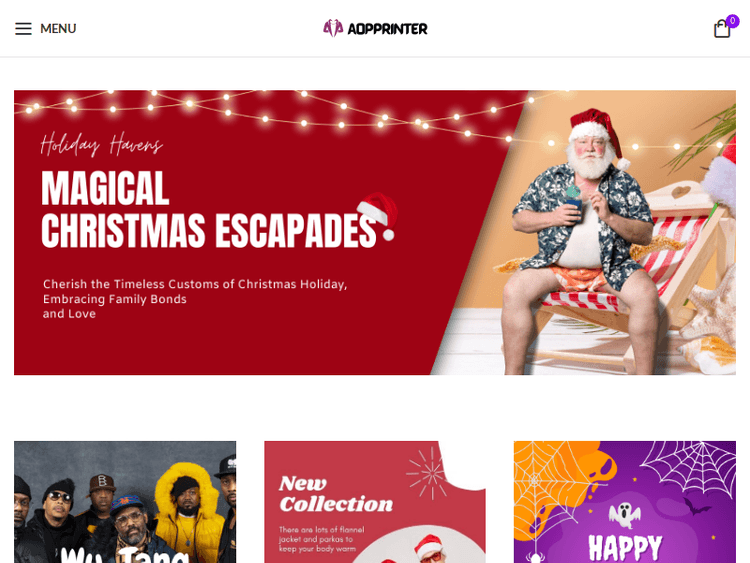
Task: Open the hamburger menu icon
Action: click(23, 29)
